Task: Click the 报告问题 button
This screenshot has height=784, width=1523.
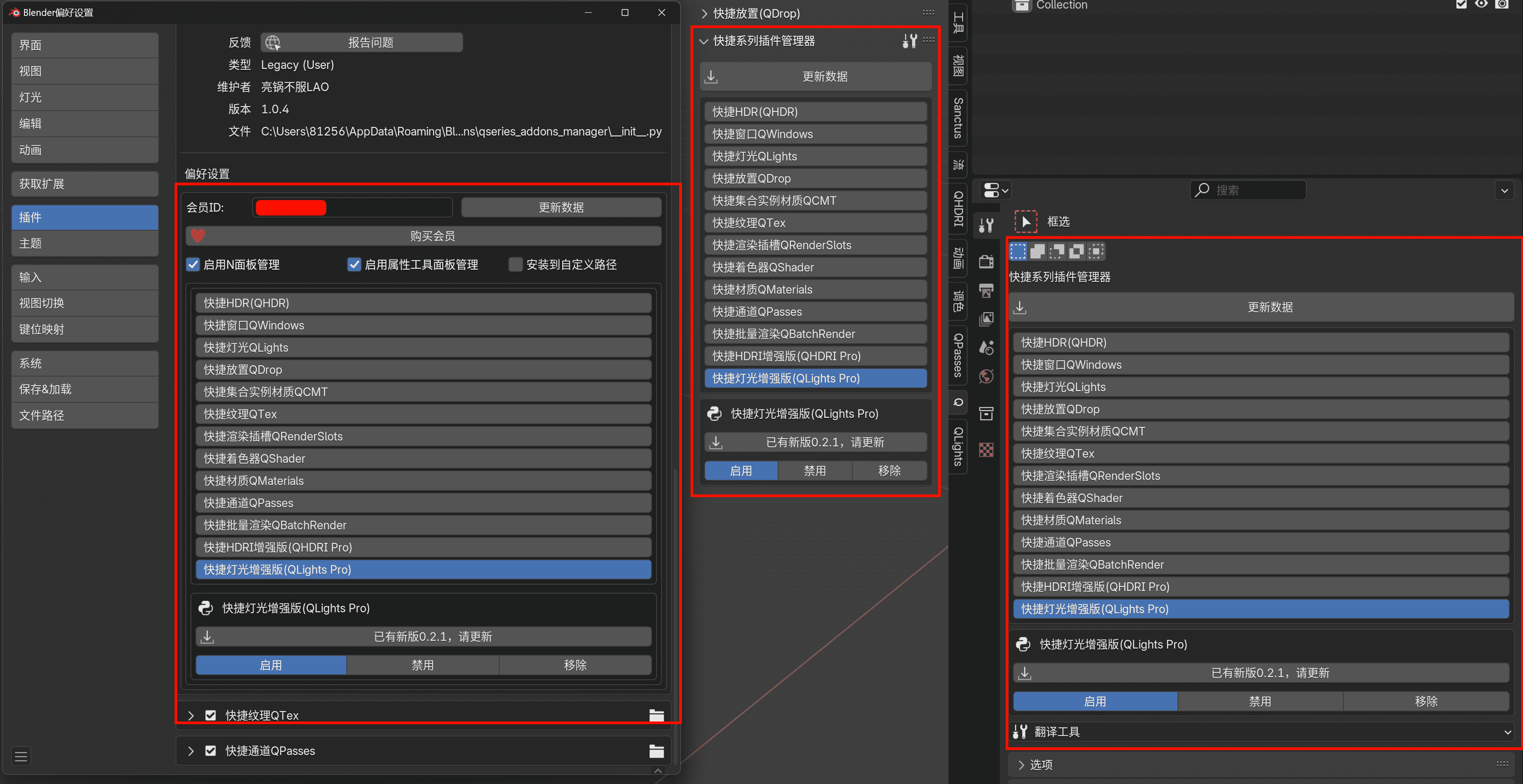Action: (x=361, y=43)
